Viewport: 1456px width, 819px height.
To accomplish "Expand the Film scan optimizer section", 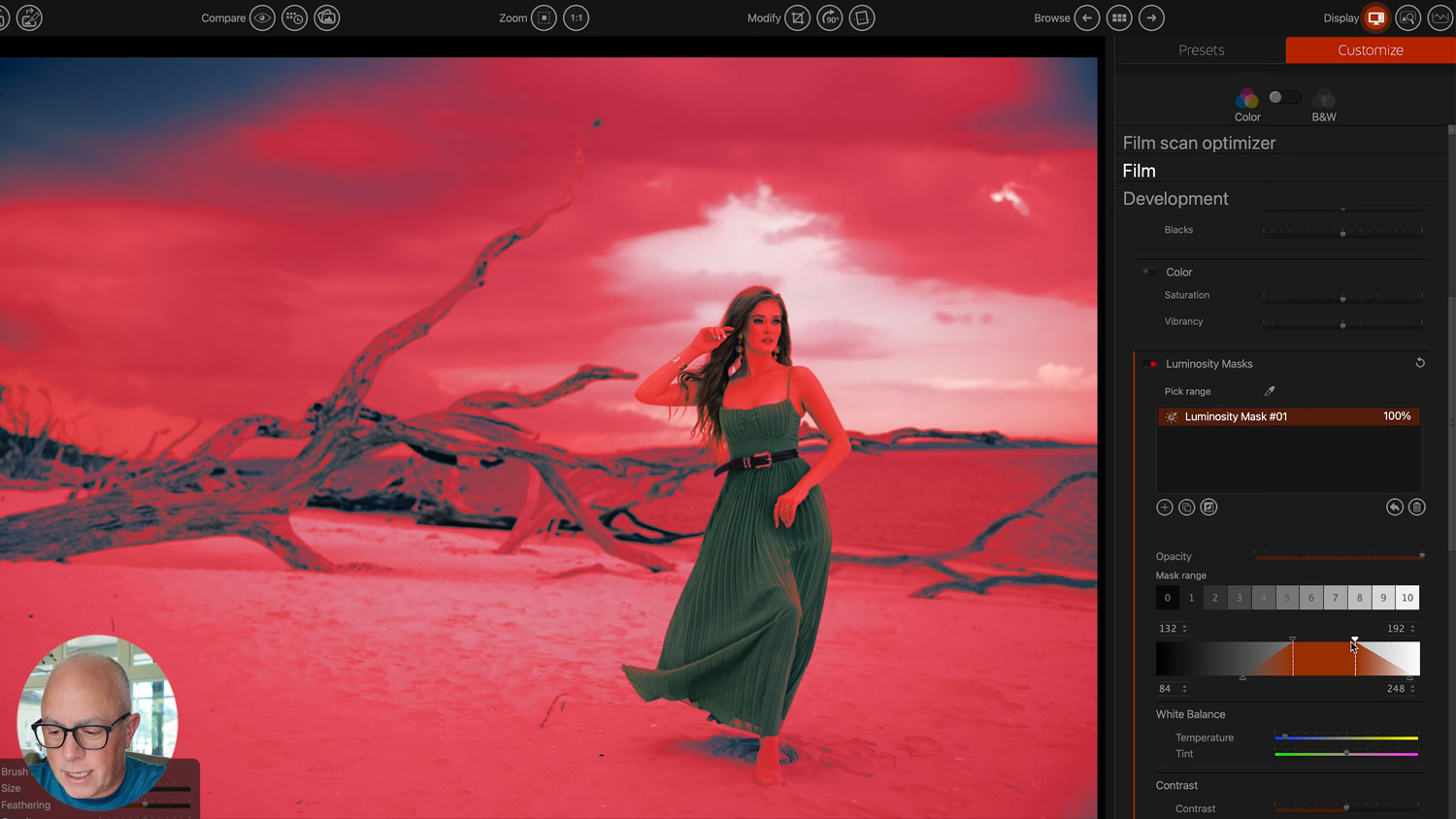I will click(x=1199, y=143).
